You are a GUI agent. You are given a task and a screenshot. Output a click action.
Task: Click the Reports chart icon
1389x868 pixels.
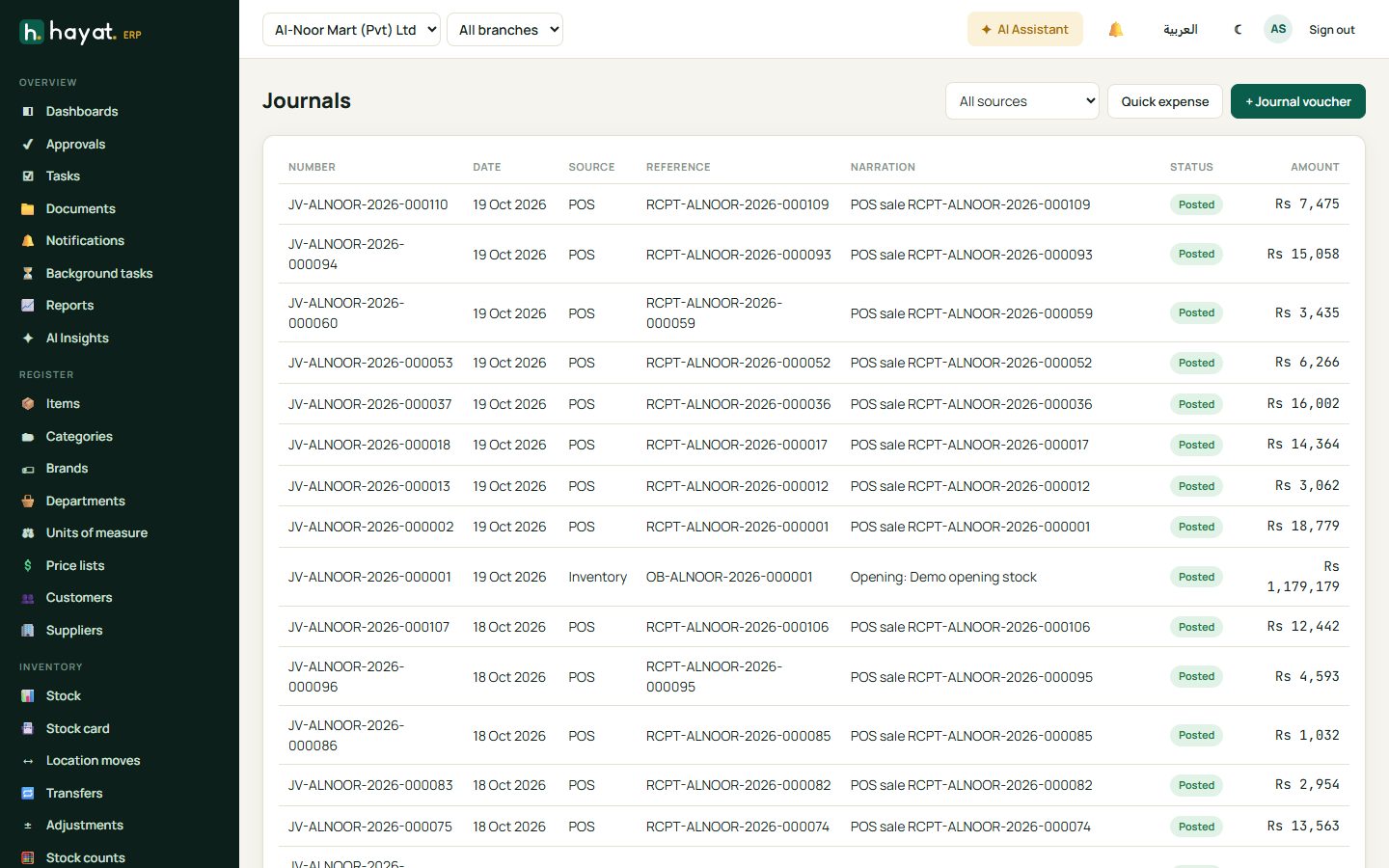tap(28, 306)
